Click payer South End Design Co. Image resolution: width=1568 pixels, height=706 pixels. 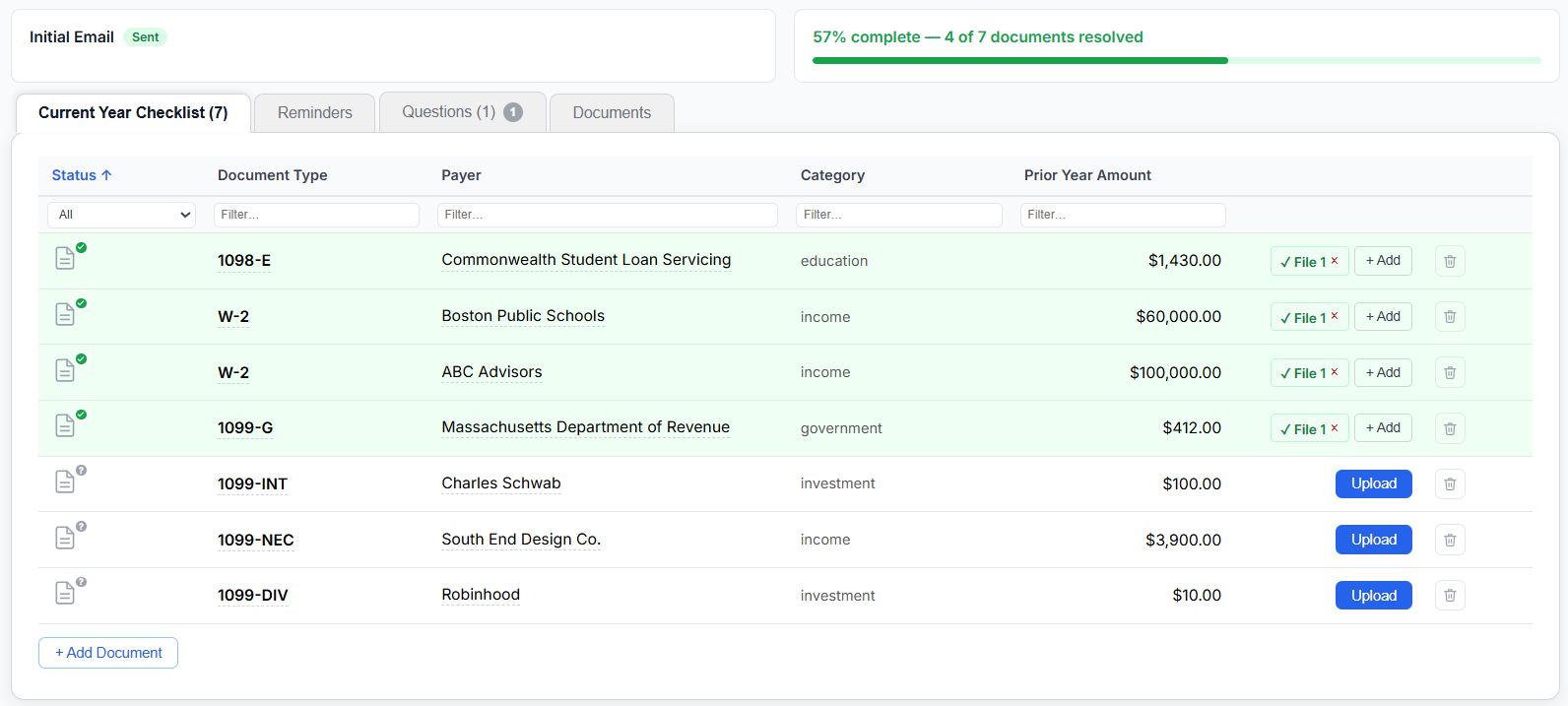[521, 540]
